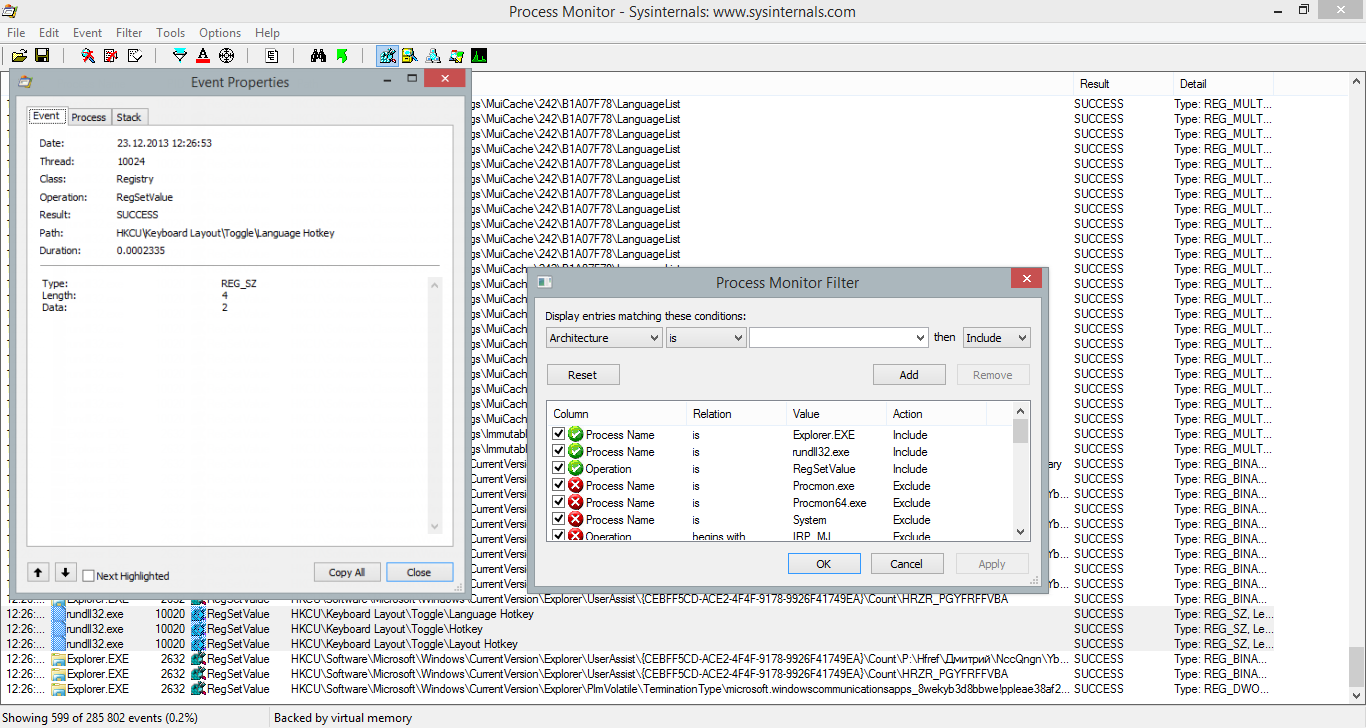Click Close button in Event Properties
The height and width of the screenshot is (728, 1366).
(419, 572)
